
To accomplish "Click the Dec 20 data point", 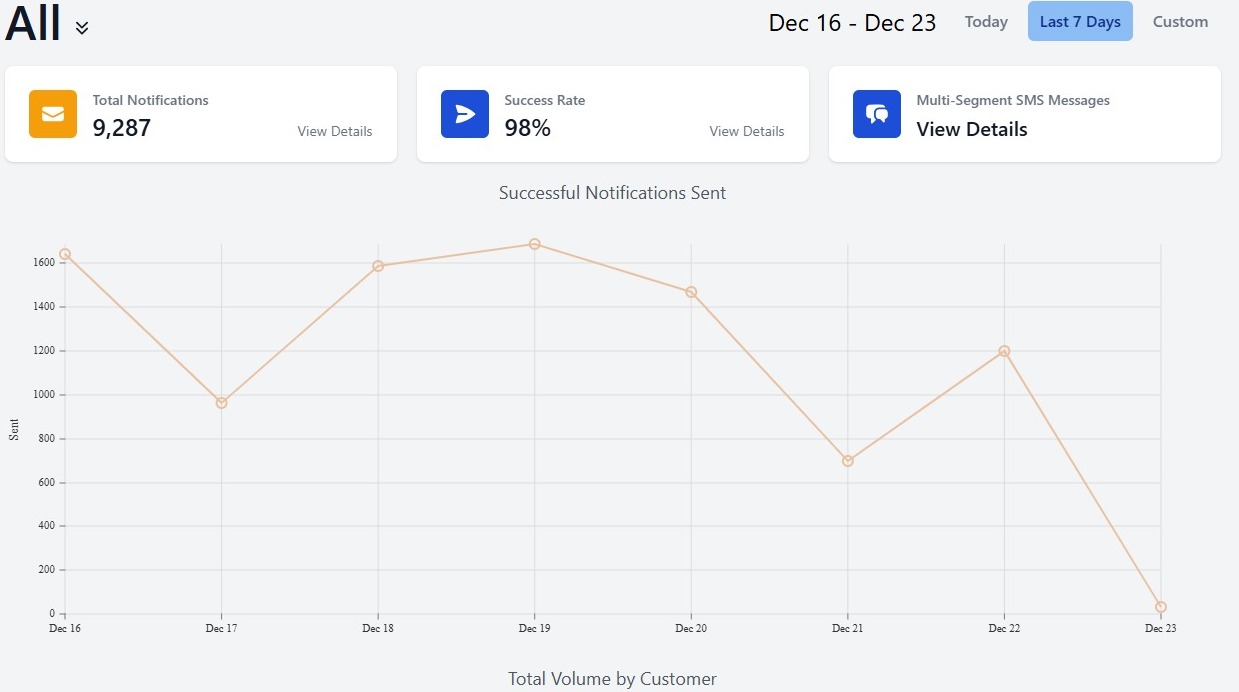I will [691, 292].
